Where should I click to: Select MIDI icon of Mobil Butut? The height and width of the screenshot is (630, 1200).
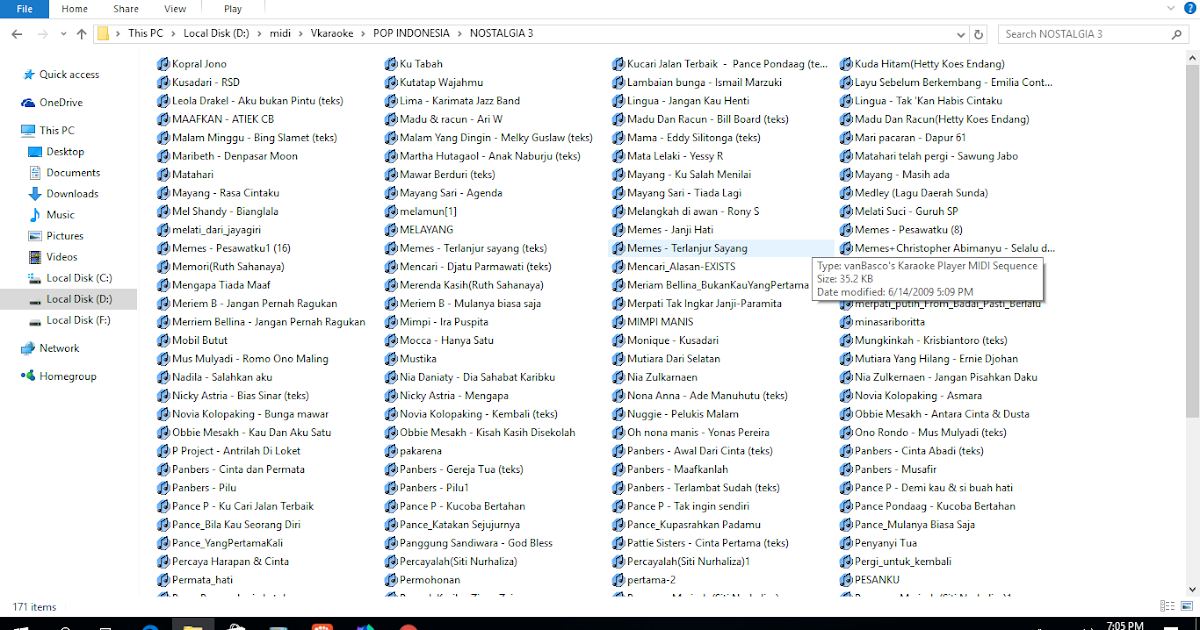tap(164, 340)
